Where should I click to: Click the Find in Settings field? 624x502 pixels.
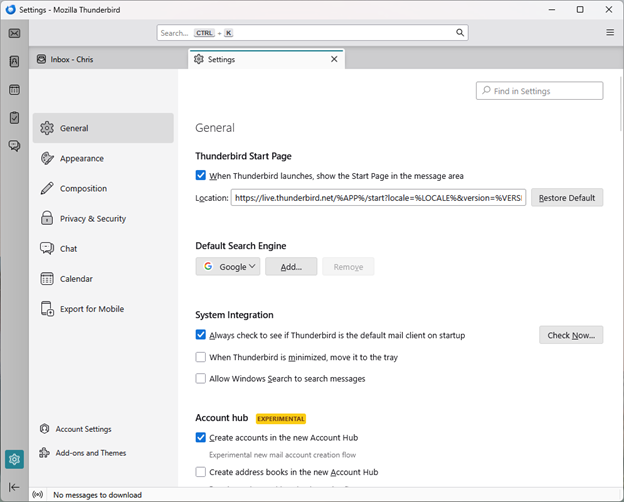click(x=539, y=91)
